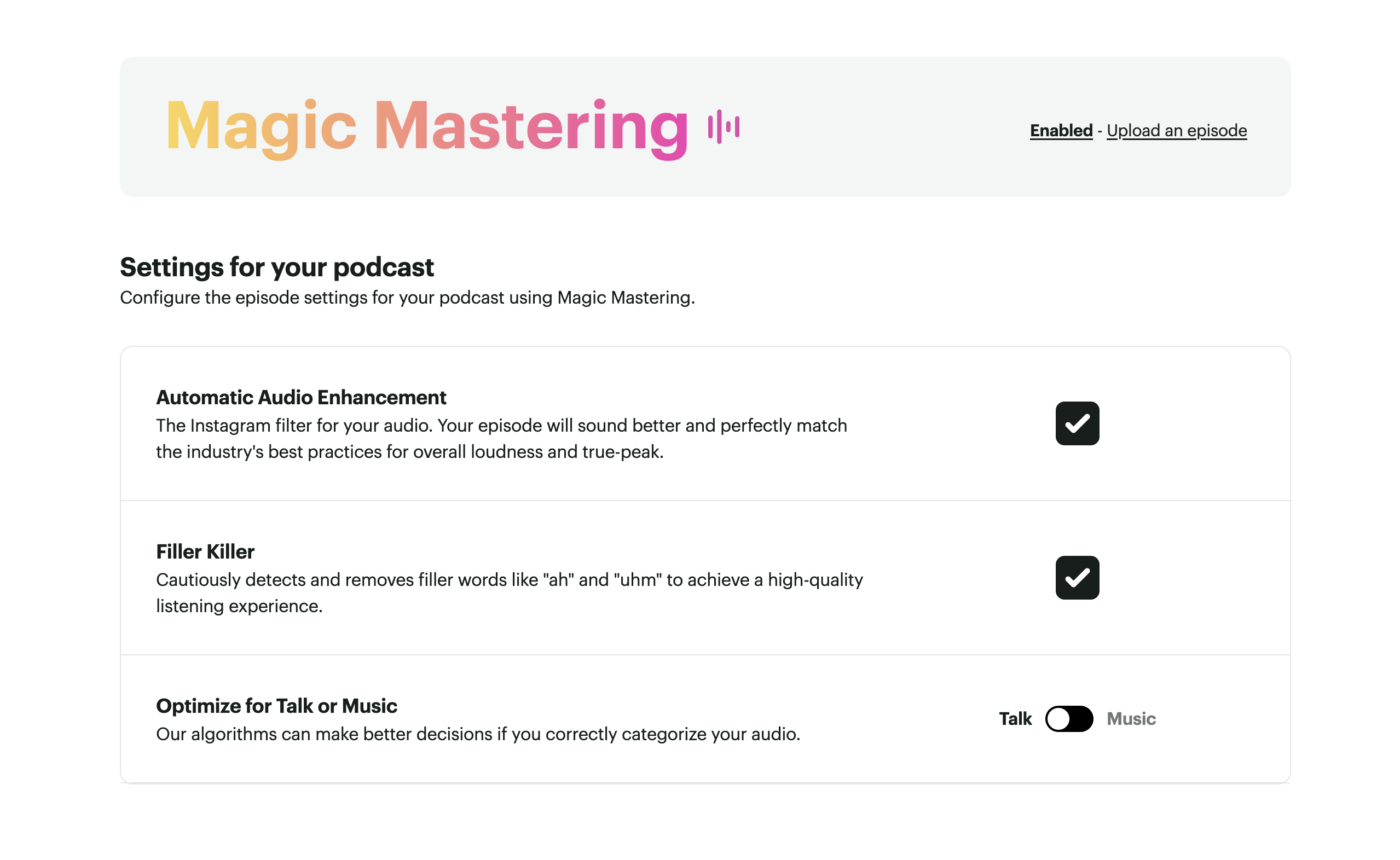The width and height of the screenshot is (1400, 860).
Task: Click the Filler Killer heading
Action: click(x=205, y=551)
